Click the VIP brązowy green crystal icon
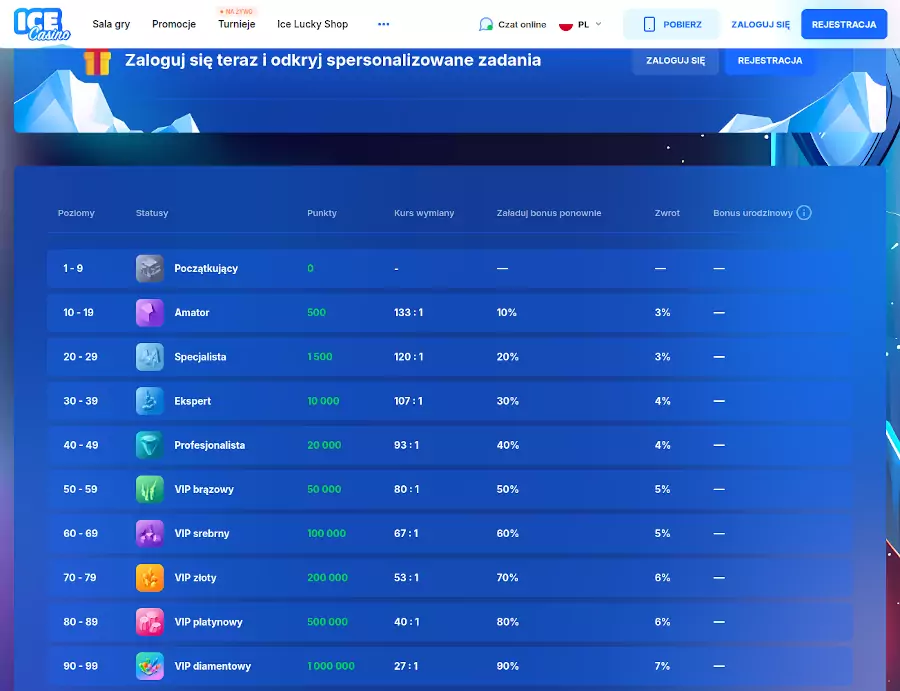Screen dimensions: 900x691 pos(149,489)
